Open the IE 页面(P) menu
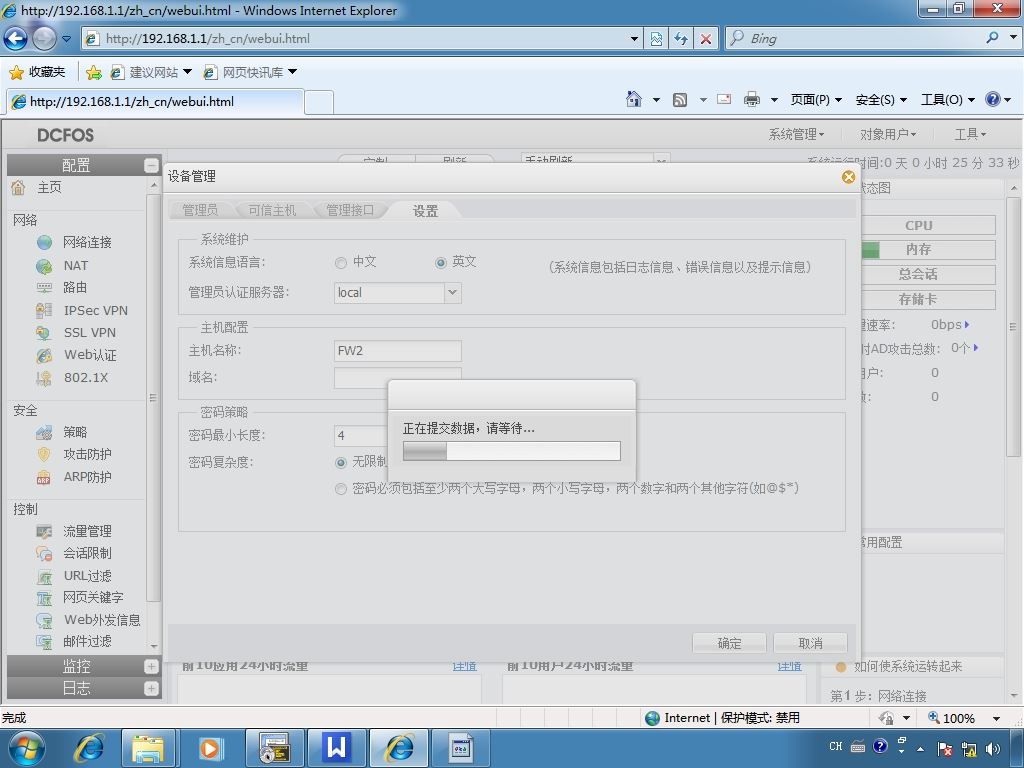Viewport: 1024px width, 768px height. [816, 99]
